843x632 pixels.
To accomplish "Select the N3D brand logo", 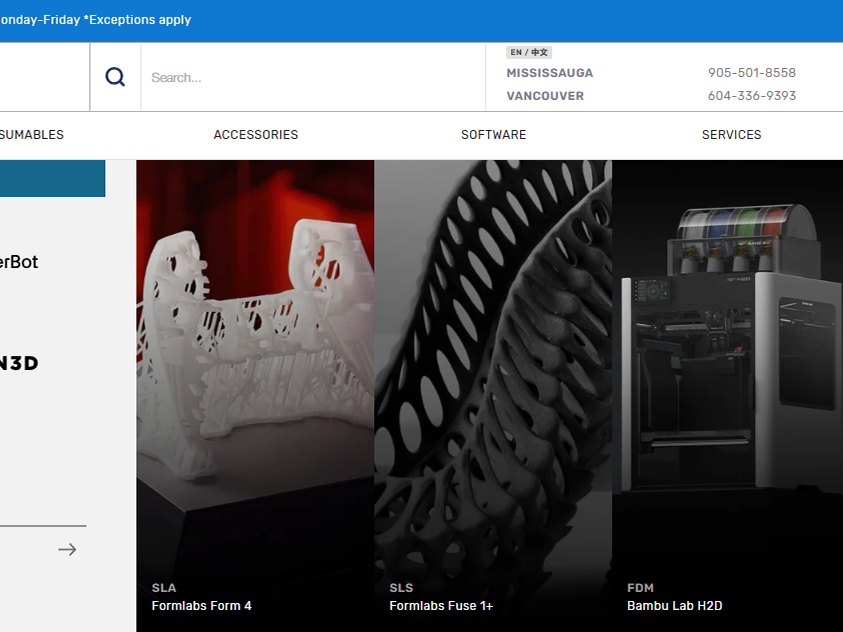I will (x=19, y=363).
